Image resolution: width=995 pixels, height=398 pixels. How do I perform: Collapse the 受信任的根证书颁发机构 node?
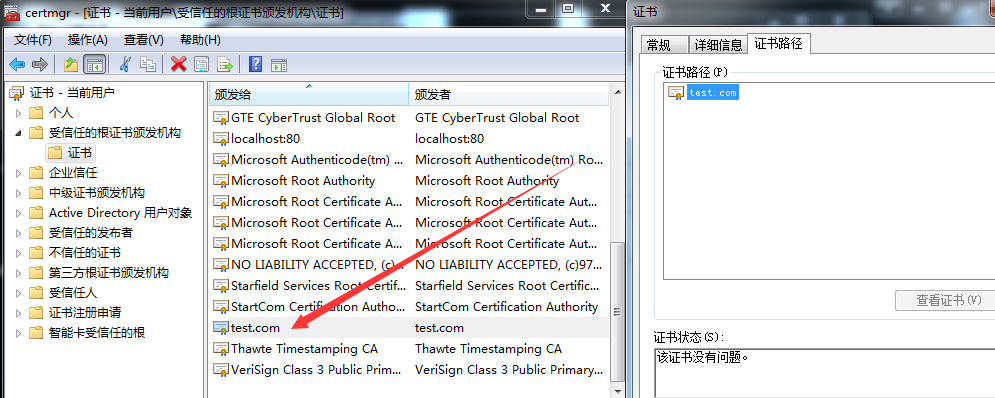tap(18, 133)
